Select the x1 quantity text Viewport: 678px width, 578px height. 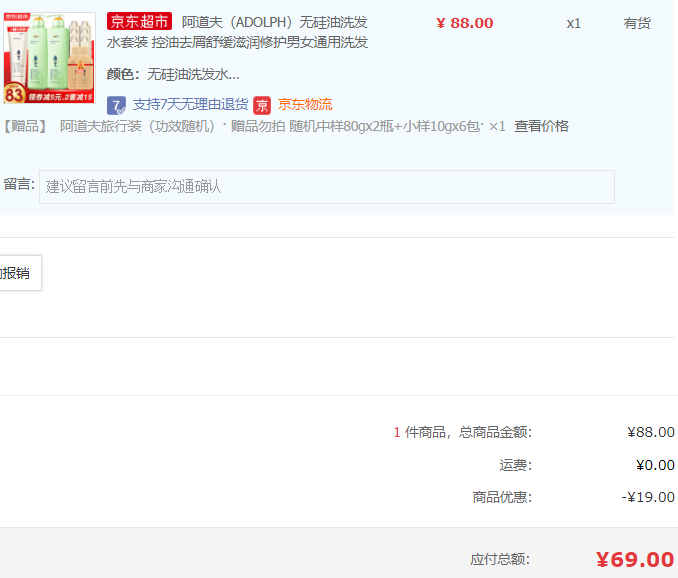pyautogui.click(x=573, y=23)
